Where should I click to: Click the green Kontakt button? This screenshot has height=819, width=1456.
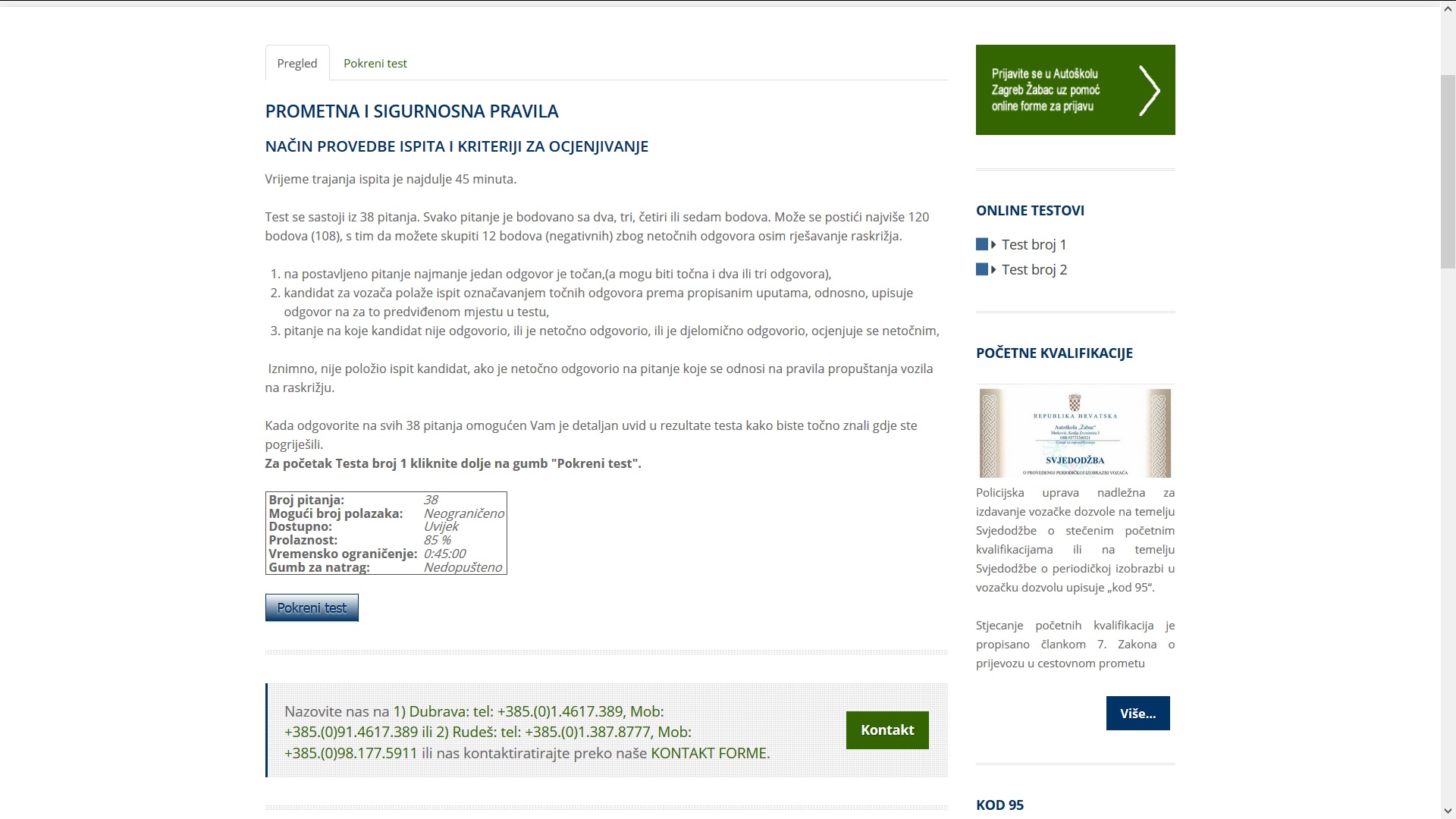(x=887, y=730)
